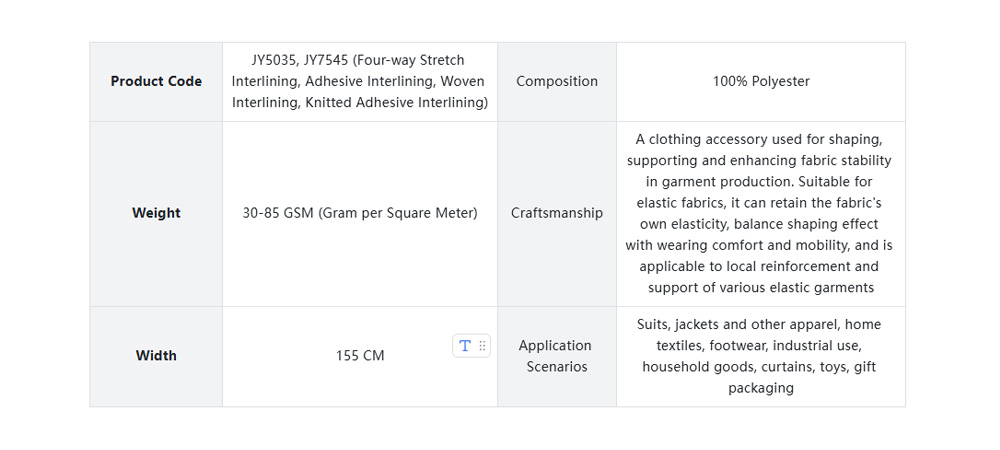Click the word 'packaging' in Application Scenarios
The image size is (1000, 450).
coord(761,388)
